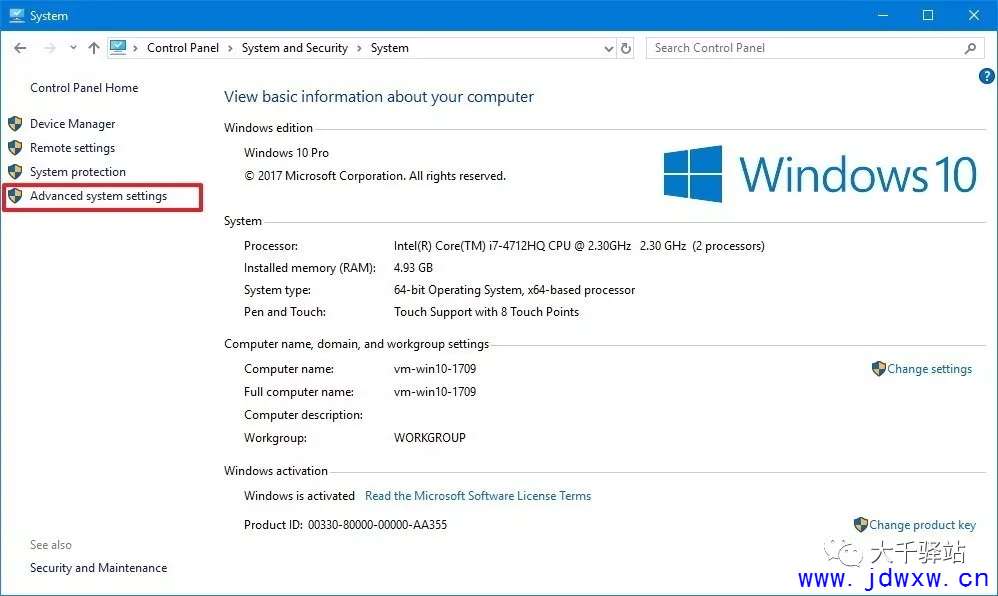Screen dimensions: 998x596
Task: Open Device Manager link
Action: click(73, 124)
